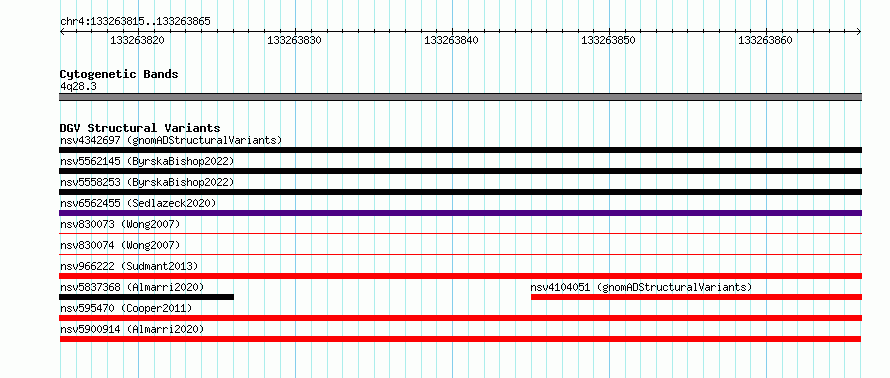Click the red bar under nsv5900914
Image resolution: width=890 pixels, height=378 pixels.
tap(460, 339)
